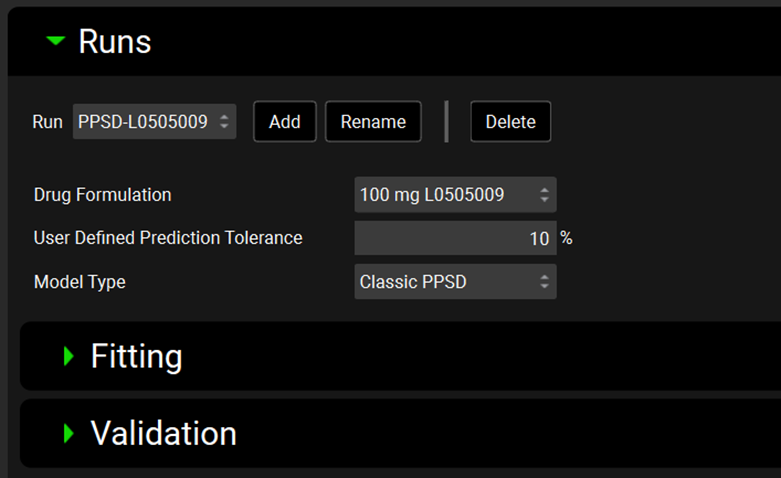Focus the prediction tolerance value field
This screenshot has height=478, width=781.
point(454,238)
